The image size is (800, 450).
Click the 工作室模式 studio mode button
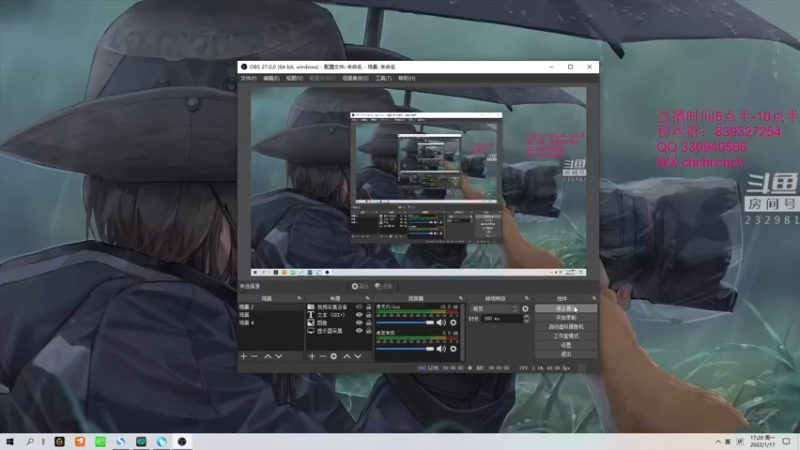[566, 336]
